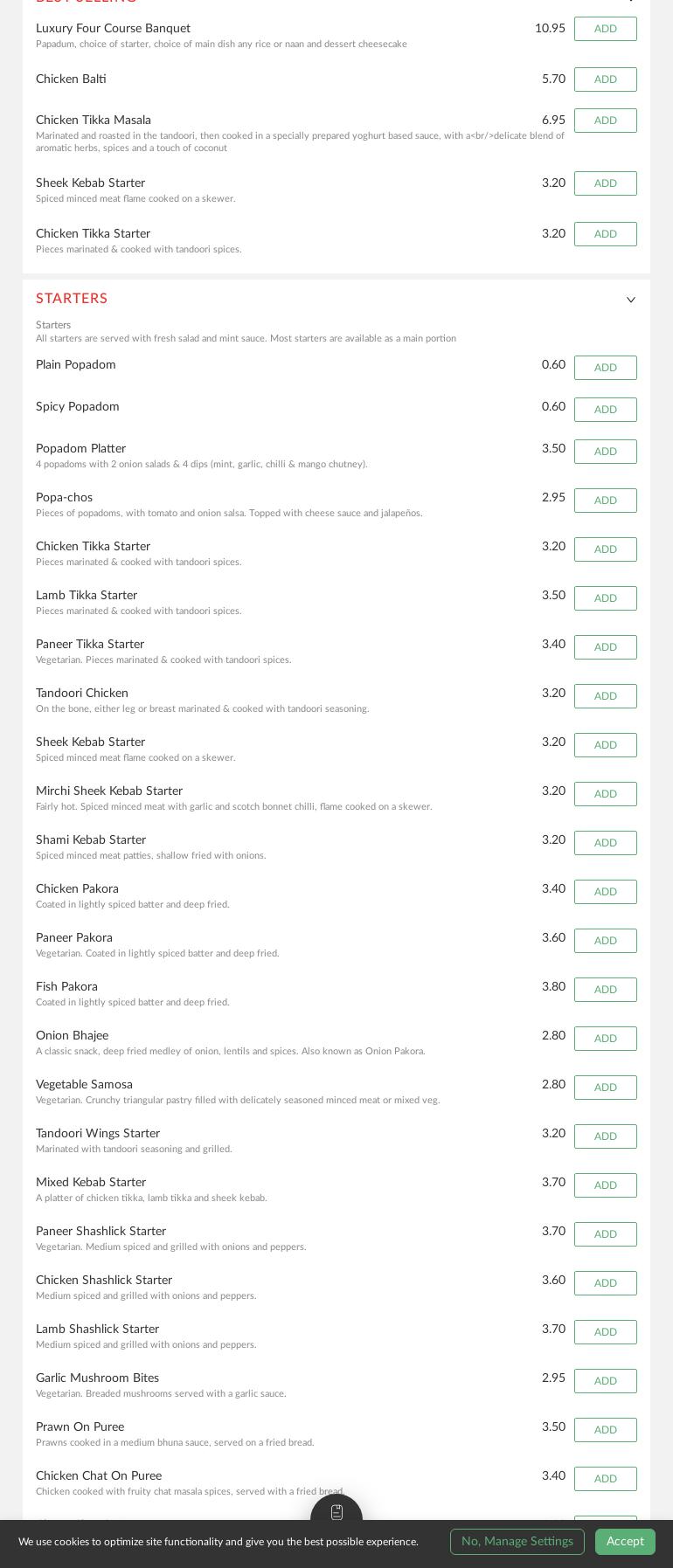Add a Lamb Tikka Starter

tap(605, 598)
